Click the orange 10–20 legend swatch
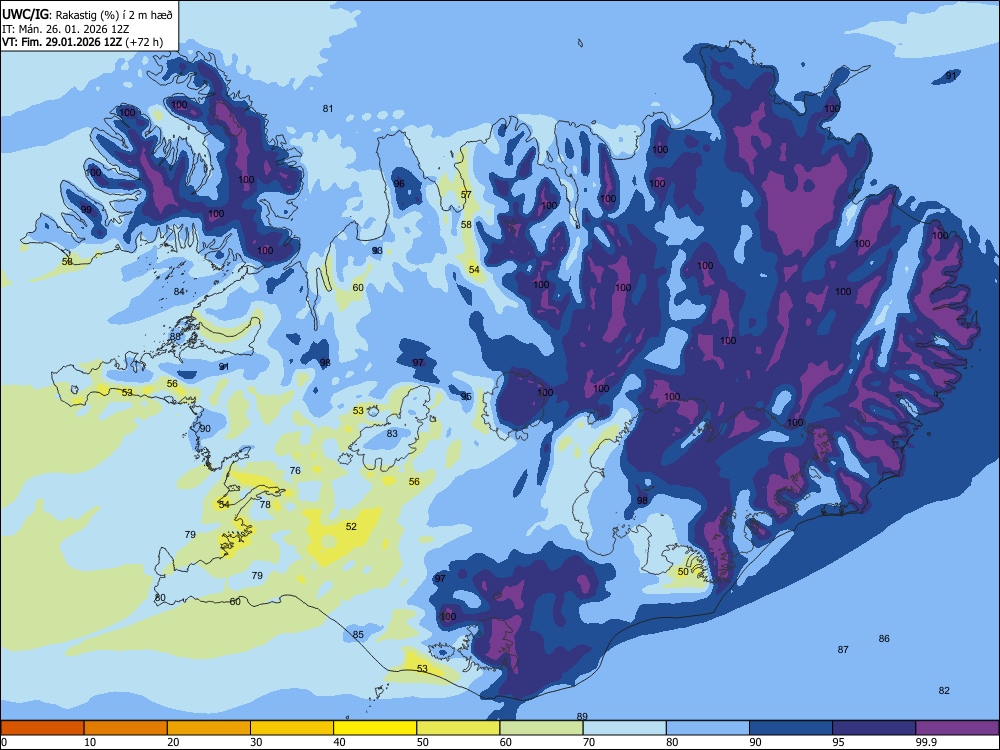1000x750 pixels. (x=126, y=728)
